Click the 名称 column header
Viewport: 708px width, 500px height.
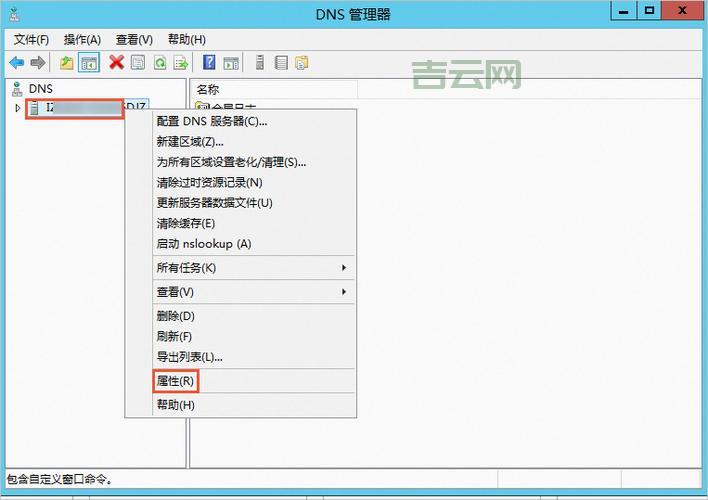click(274, 89)
